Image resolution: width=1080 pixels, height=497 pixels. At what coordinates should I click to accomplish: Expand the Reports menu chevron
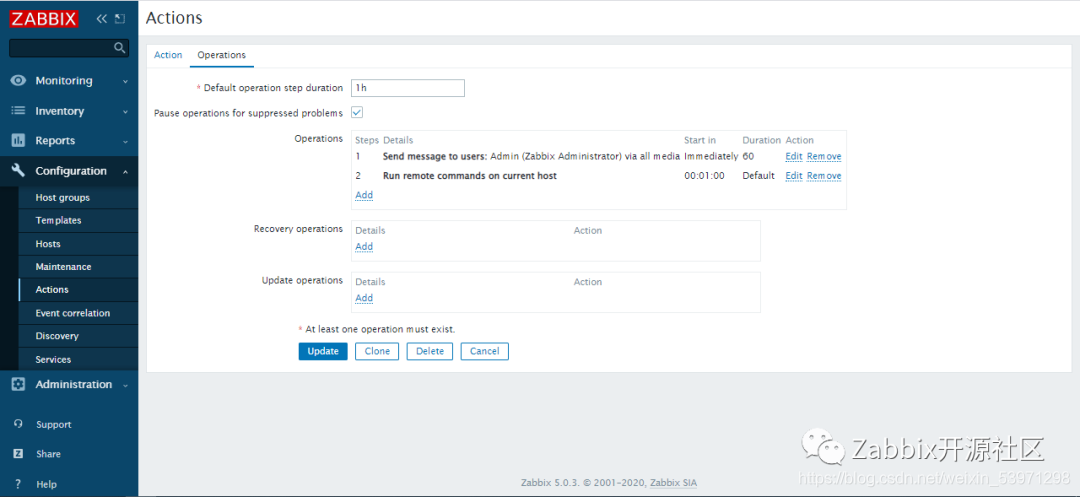click(x=125, y=141)
